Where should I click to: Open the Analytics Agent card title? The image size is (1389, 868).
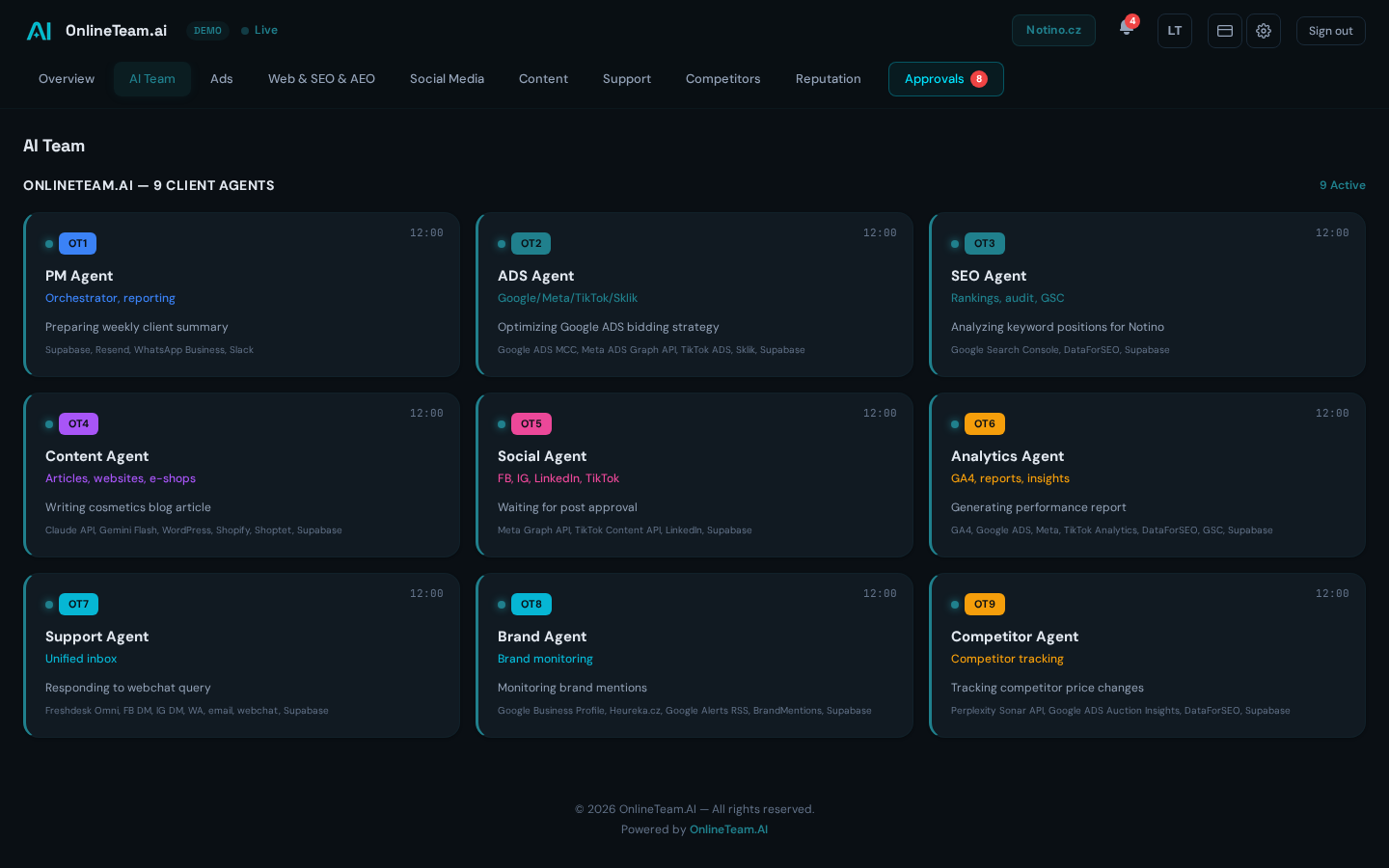tap(1007, 456)
